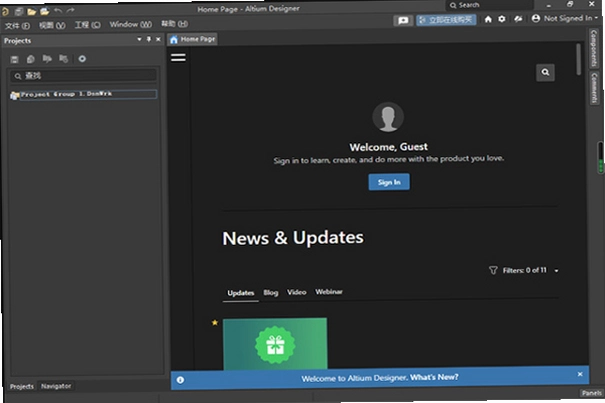Image resolution: width=605 pixels, height=403 pixels.
Task: Click the Home Page vertical scrollbar thumb
Action: tap(578, 59)
